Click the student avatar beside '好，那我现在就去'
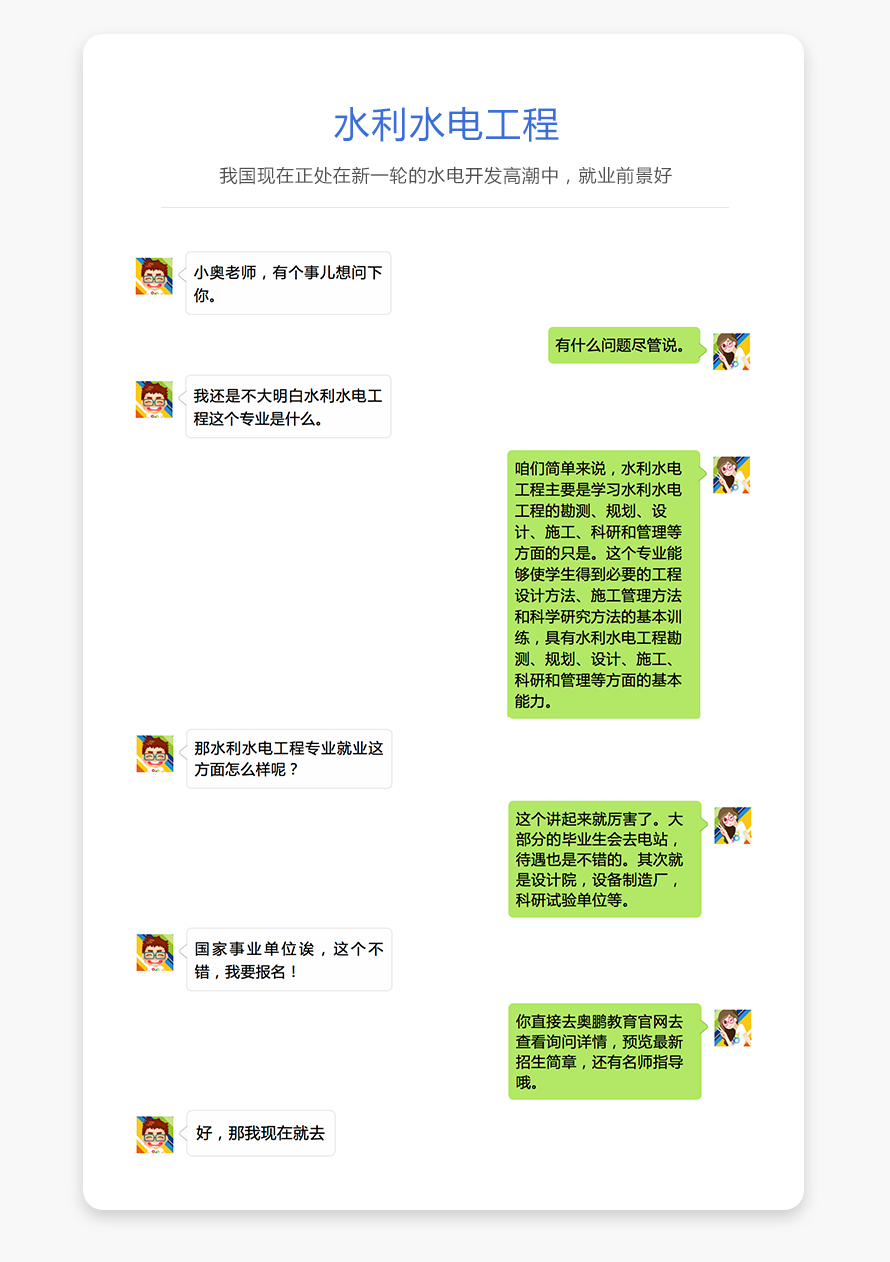 155,1134
